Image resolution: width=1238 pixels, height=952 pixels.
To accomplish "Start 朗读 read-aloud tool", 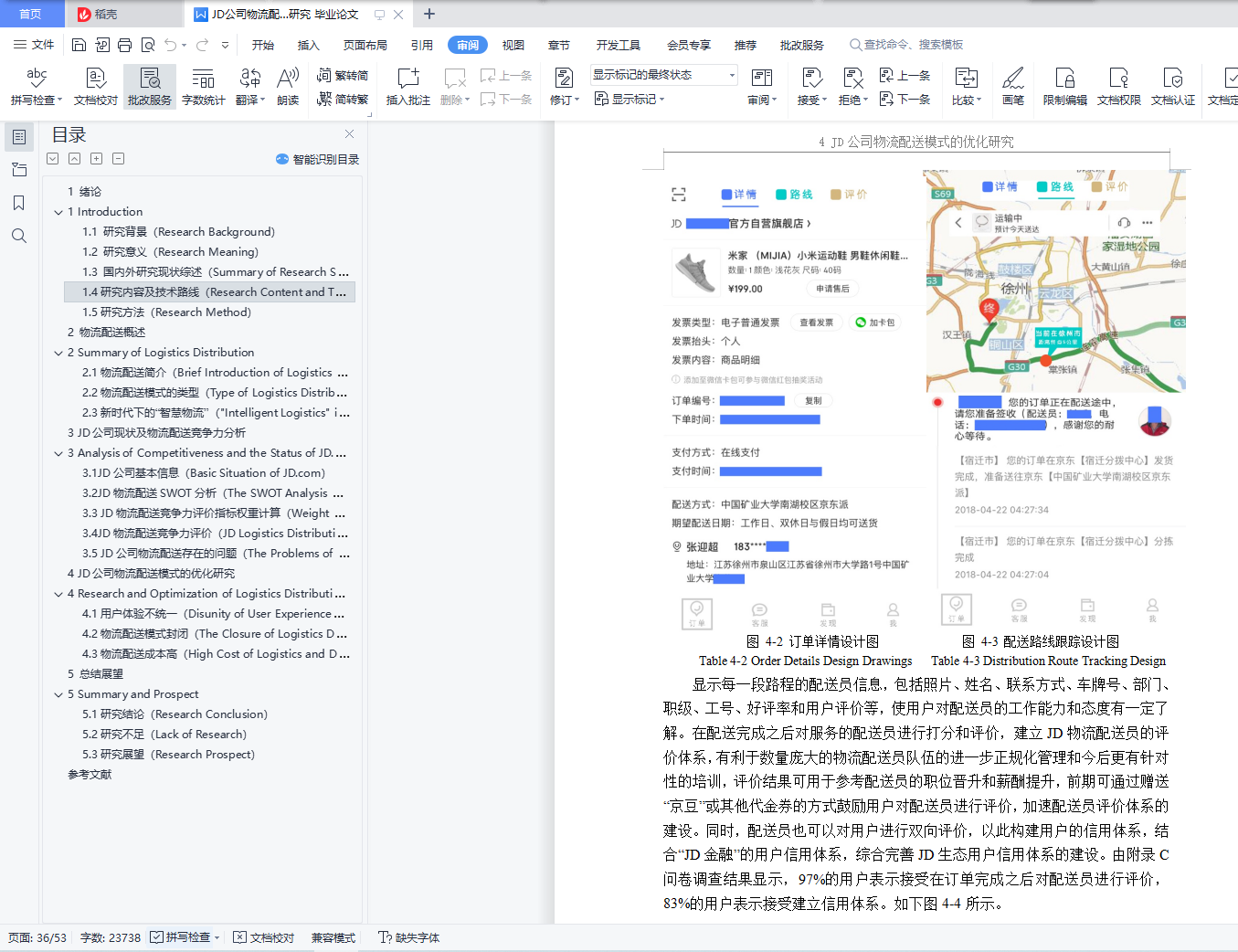I will coord(288,87).
